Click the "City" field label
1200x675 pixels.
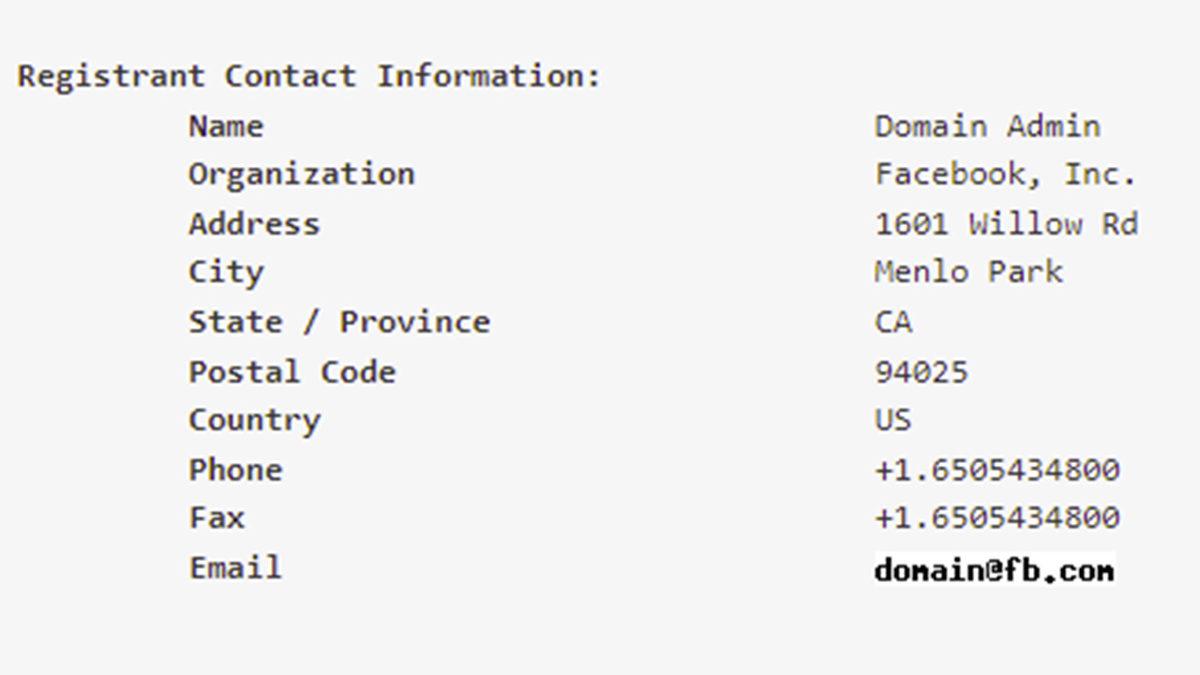(x=226, y=272)
